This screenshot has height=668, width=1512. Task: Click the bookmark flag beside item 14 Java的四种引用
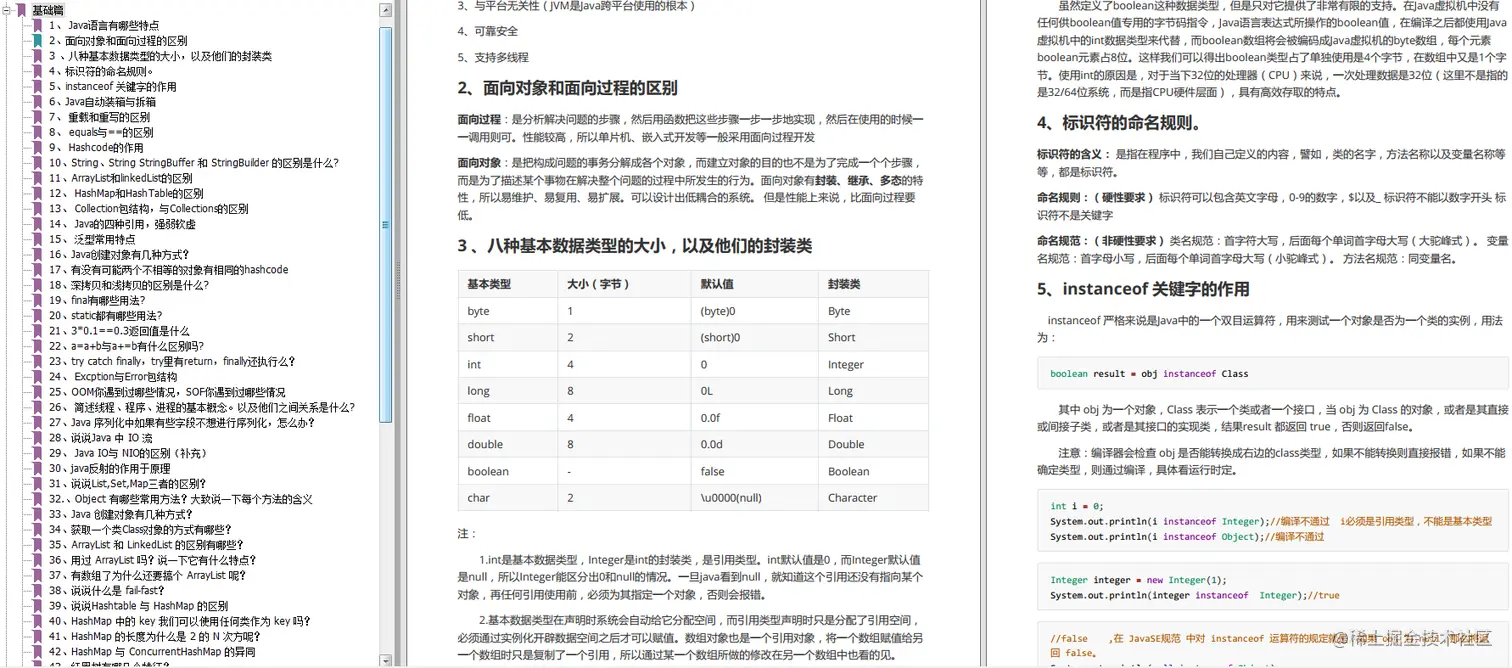point(36,223)
